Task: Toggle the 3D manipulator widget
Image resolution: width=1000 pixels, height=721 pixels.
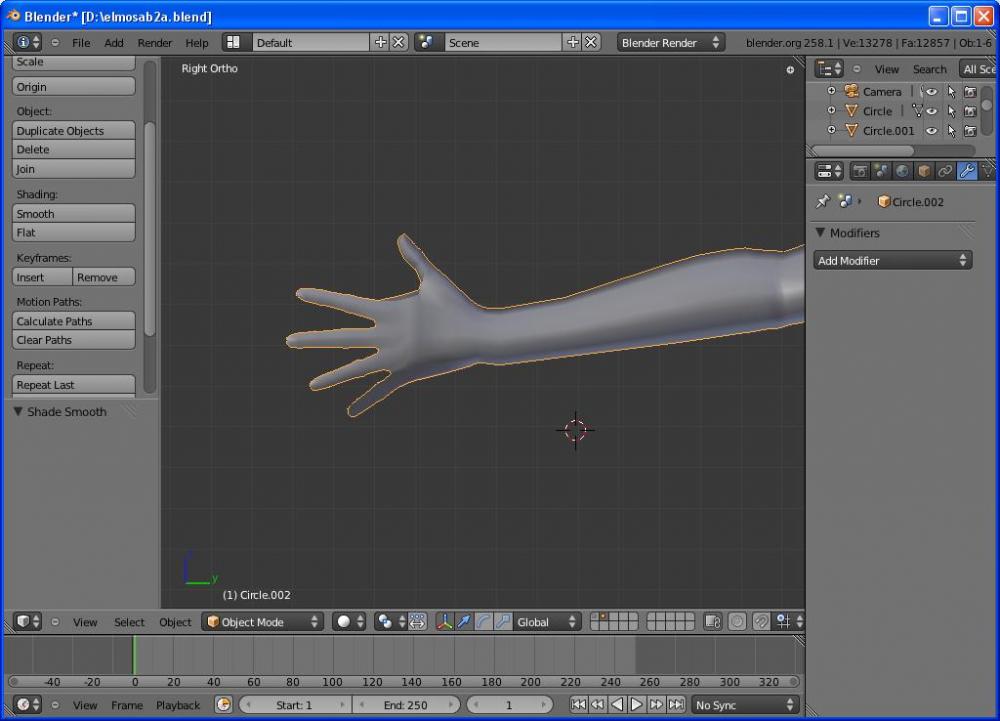Action: (445, 622)
